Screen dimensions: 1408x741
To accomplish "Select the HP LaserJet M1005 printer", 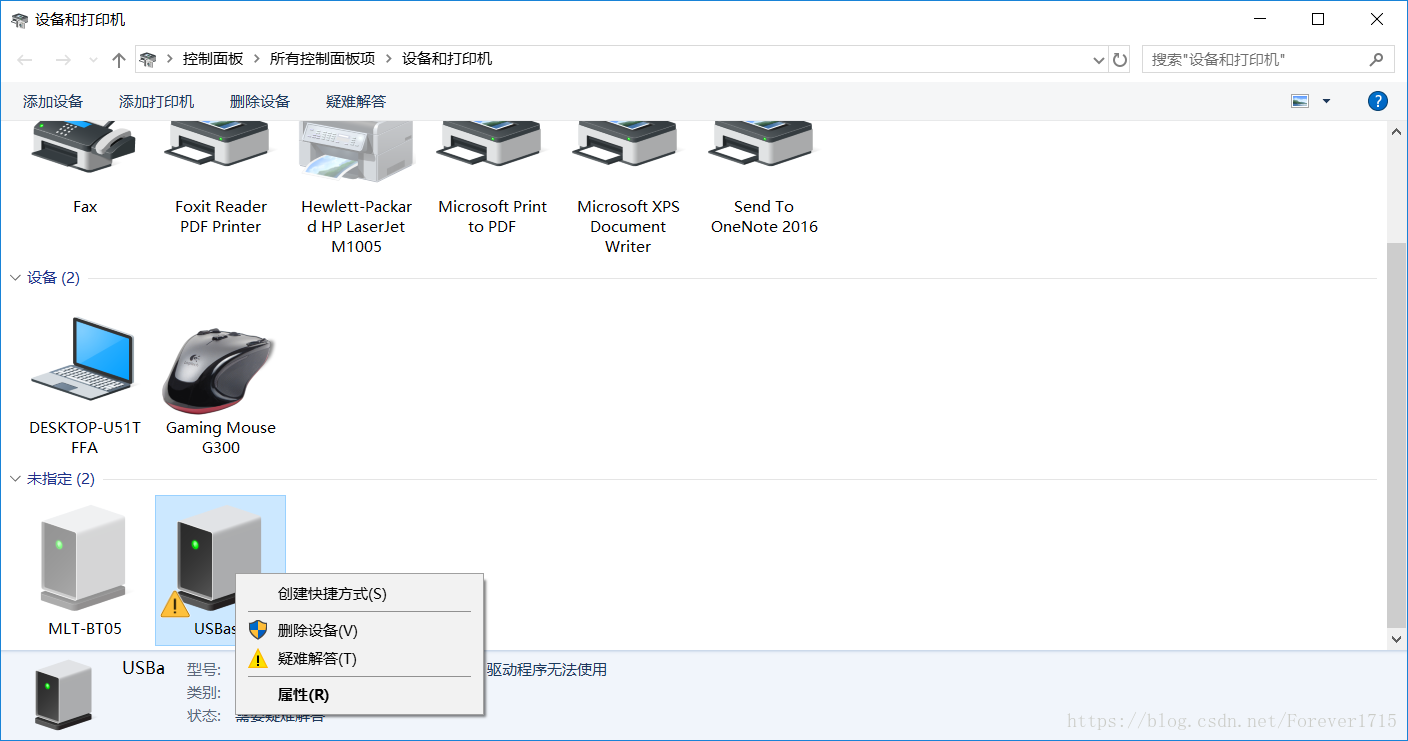I will (356, 152).
